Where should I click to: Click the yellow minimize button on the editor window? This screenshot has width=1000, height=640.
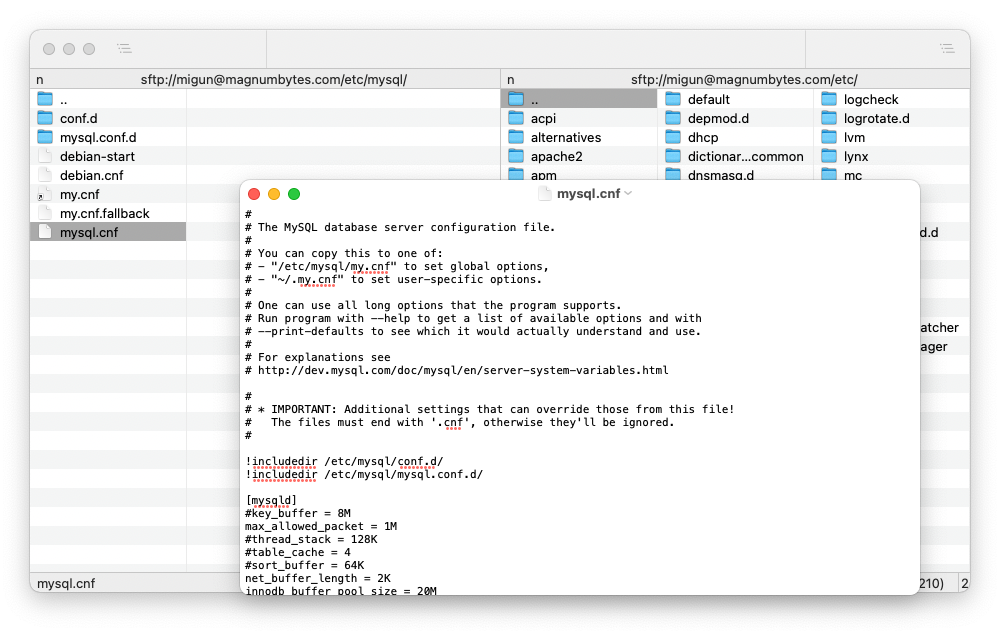(x=272, y=196)
